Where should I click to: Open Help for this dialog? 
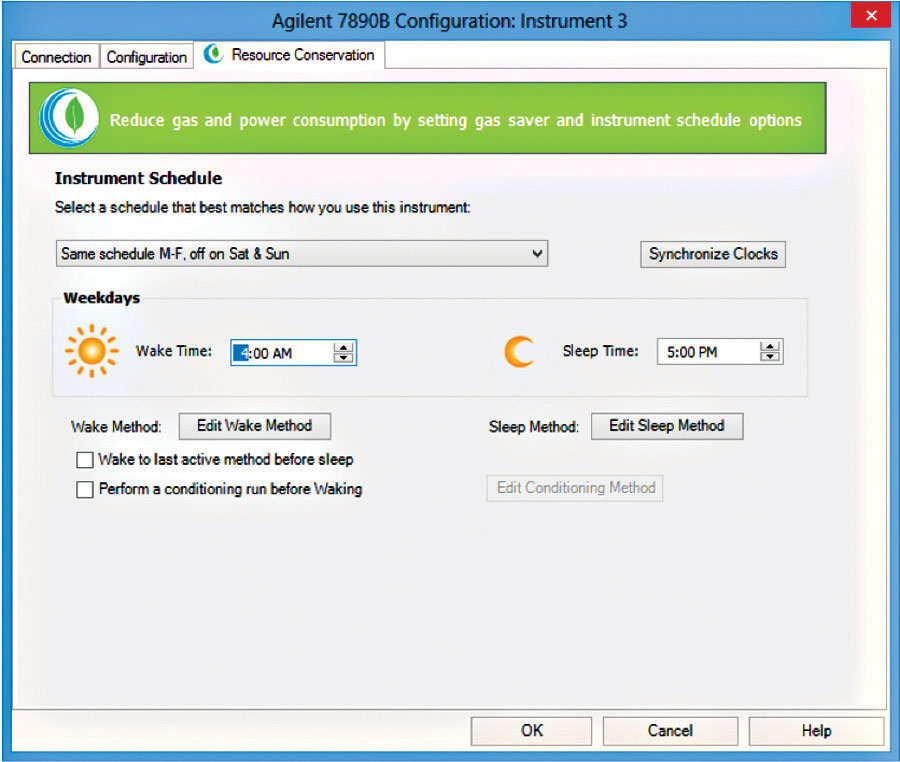click(816, 730)
